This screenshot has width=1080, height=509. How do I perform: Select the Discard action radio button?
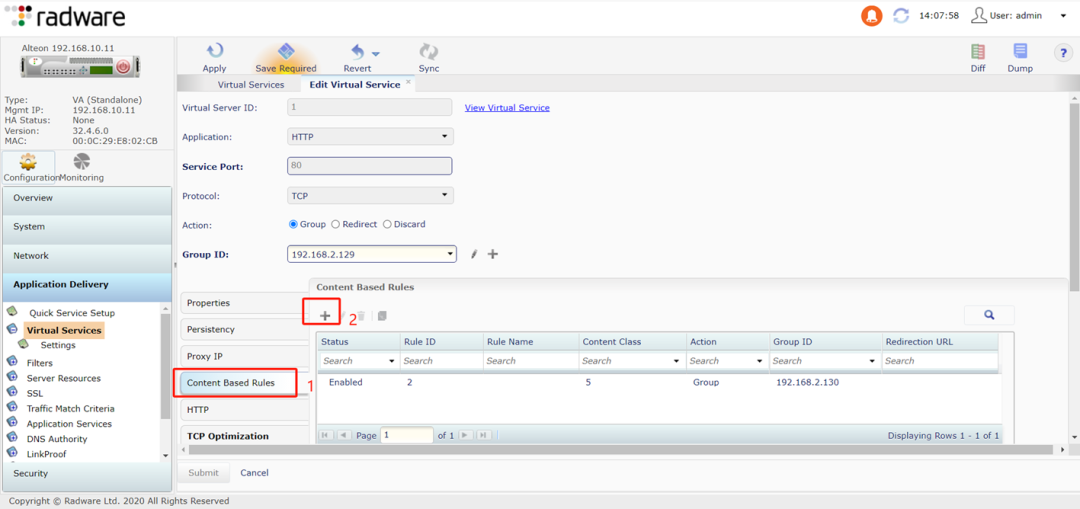(387, 225)
